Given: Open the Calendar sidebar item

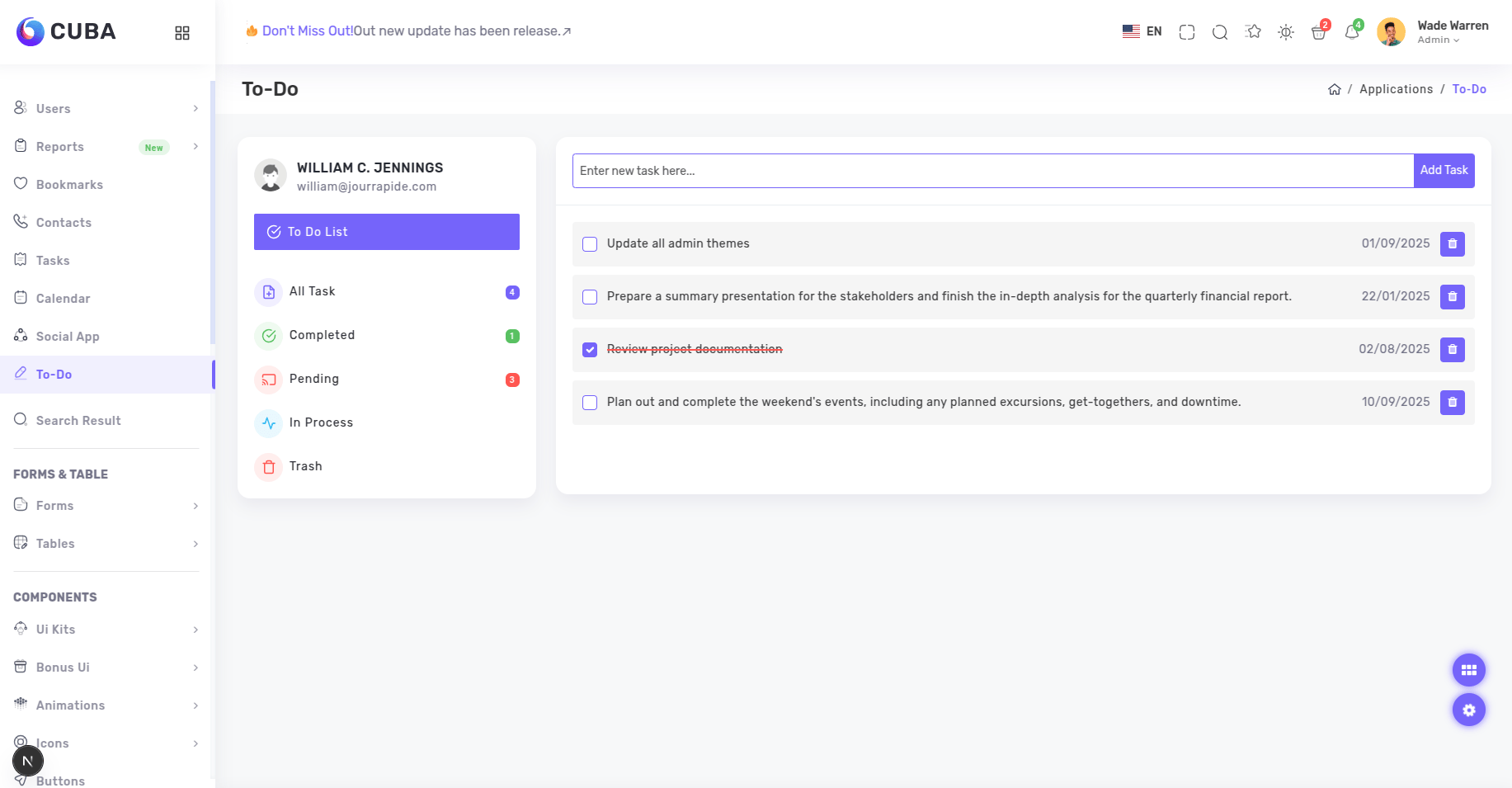Looking at the screenshot, I should point(63,299).
